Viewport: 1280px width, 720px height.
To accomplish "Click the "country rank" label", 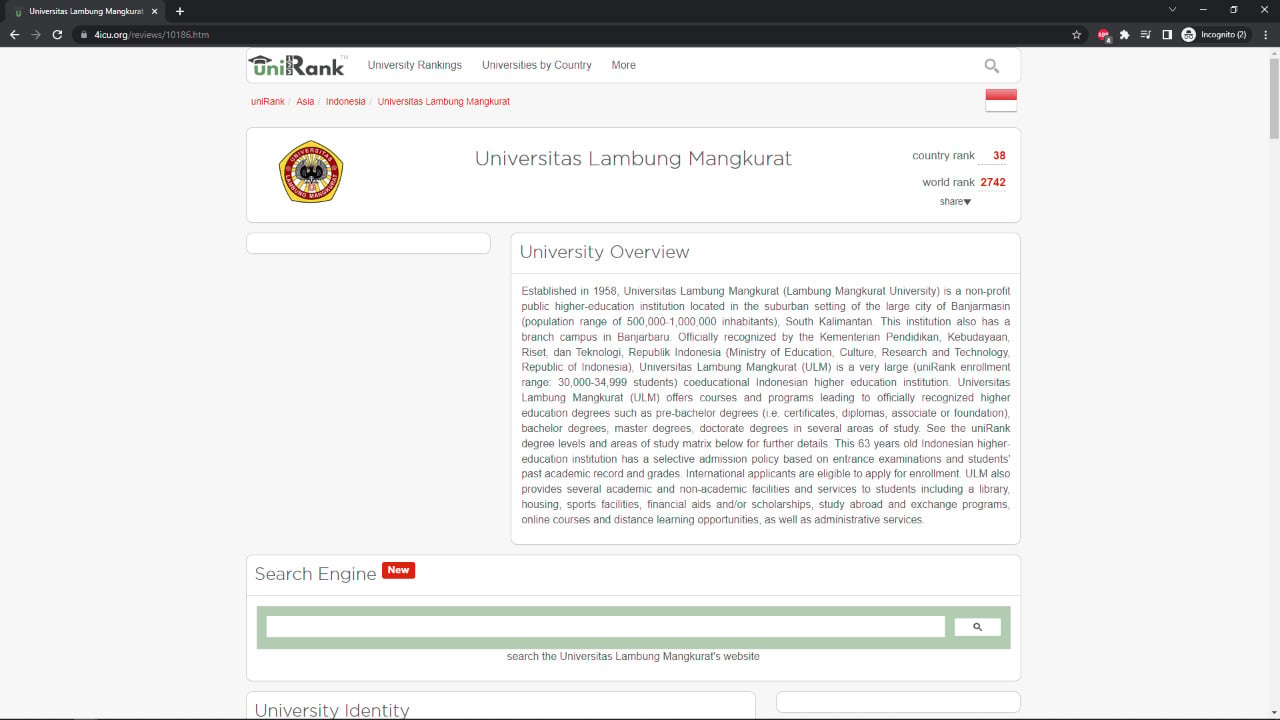I will click(943, 156).
